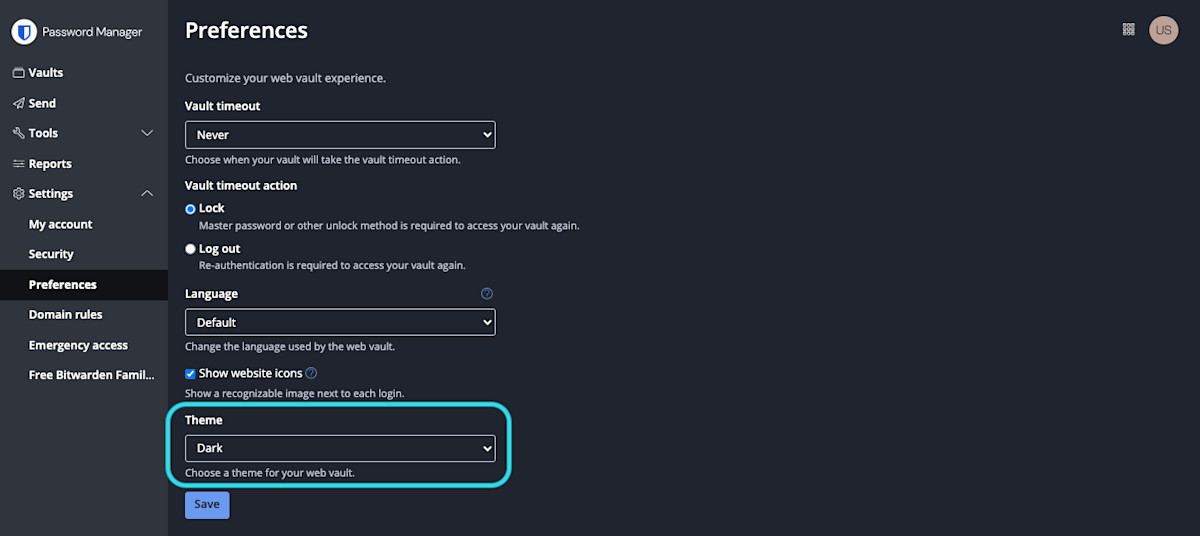The width and height of the screenshot is (1200, 536).
Task: Open My account settings
Action: 60,225
